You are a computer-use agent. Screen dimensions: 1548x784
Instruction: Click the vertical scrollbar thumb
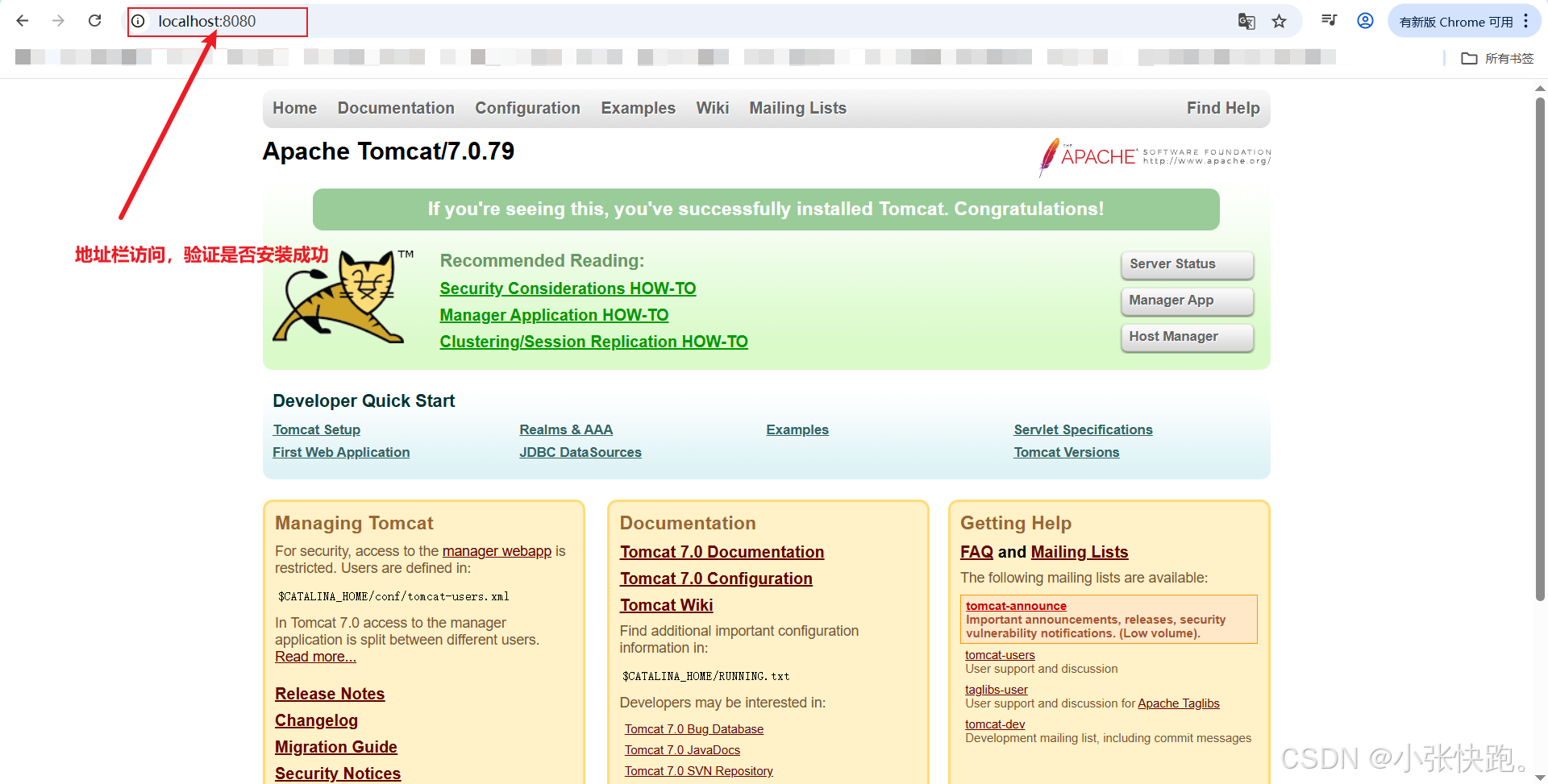1540,348
